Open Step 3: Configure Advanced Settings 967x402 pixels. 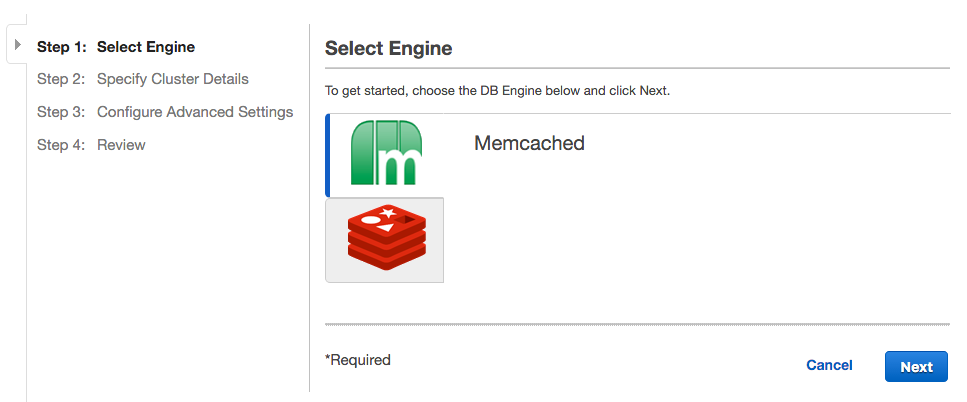165,112
